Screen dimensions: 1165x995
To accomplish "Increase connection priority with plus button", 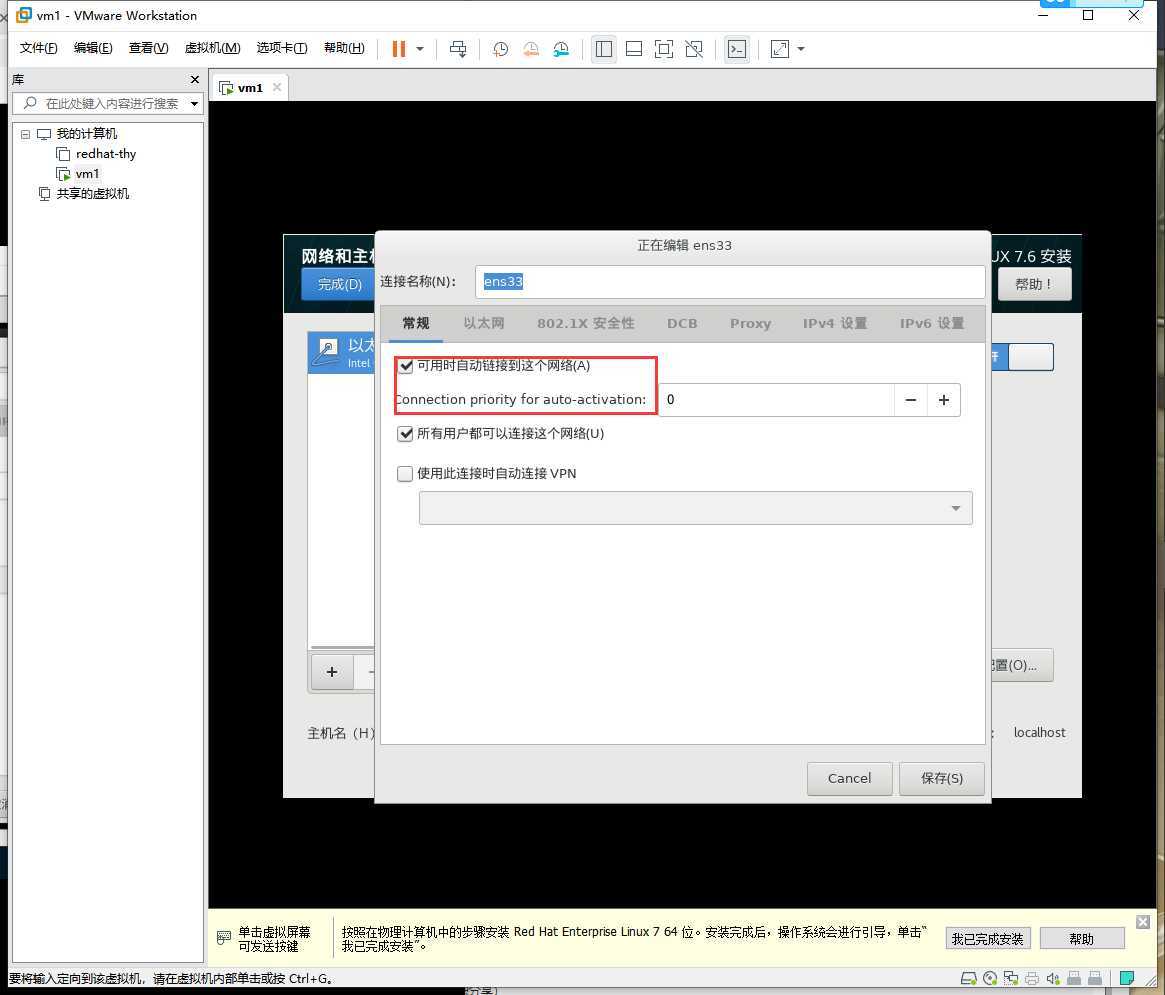I will (944, 400).
